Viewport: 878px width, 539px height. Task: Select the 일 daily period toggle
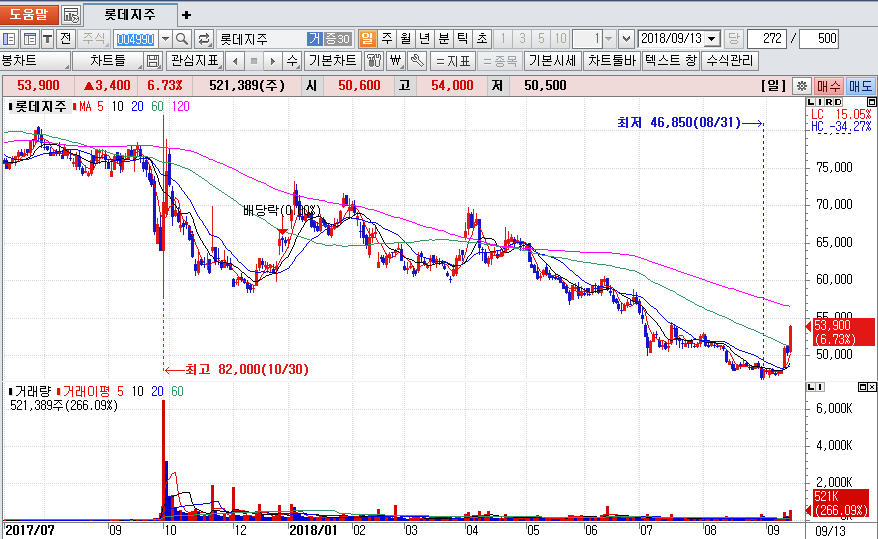coord(366,39)
